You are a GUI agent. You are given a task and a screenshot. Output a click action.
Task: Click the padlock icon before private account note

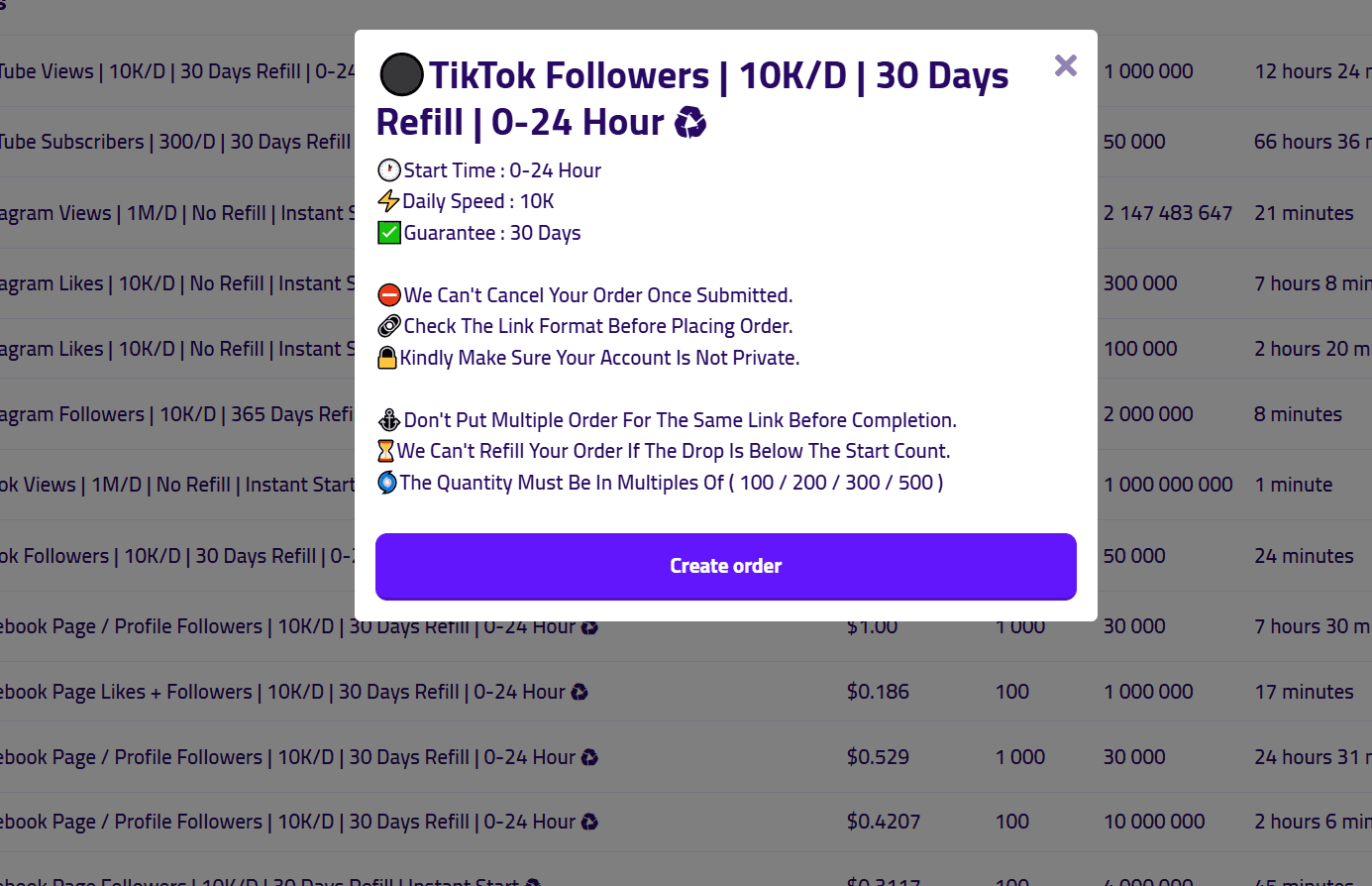[387, 358]
